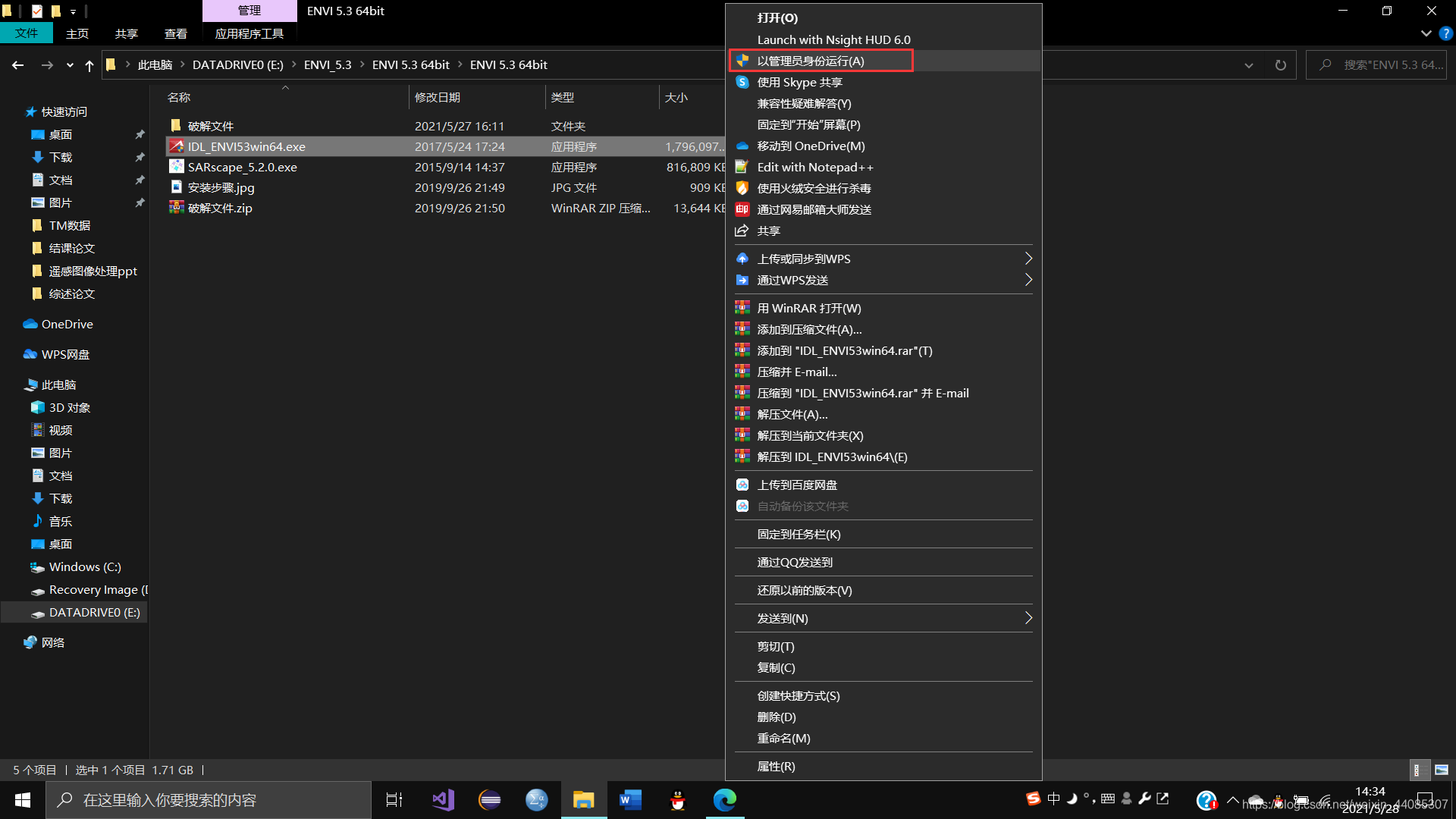Open 应用程序工具 ribbon tab
This screenshot has width=1456, height=819.
(x=249, y=33)
